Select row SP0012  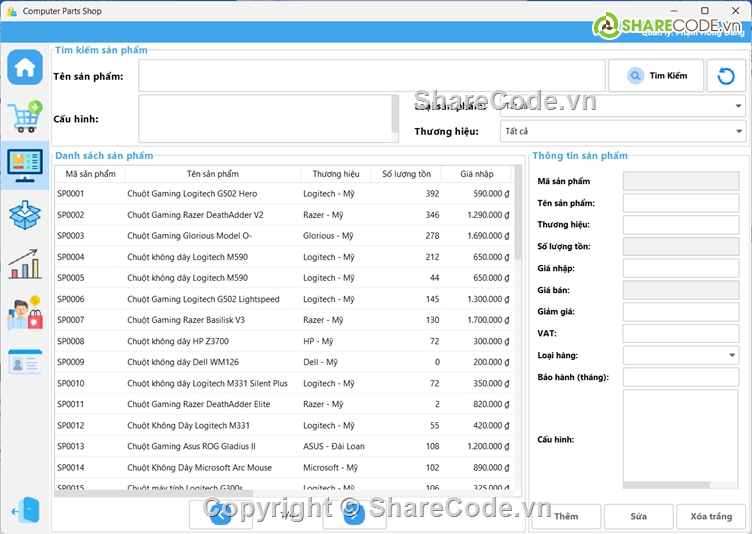284,426
